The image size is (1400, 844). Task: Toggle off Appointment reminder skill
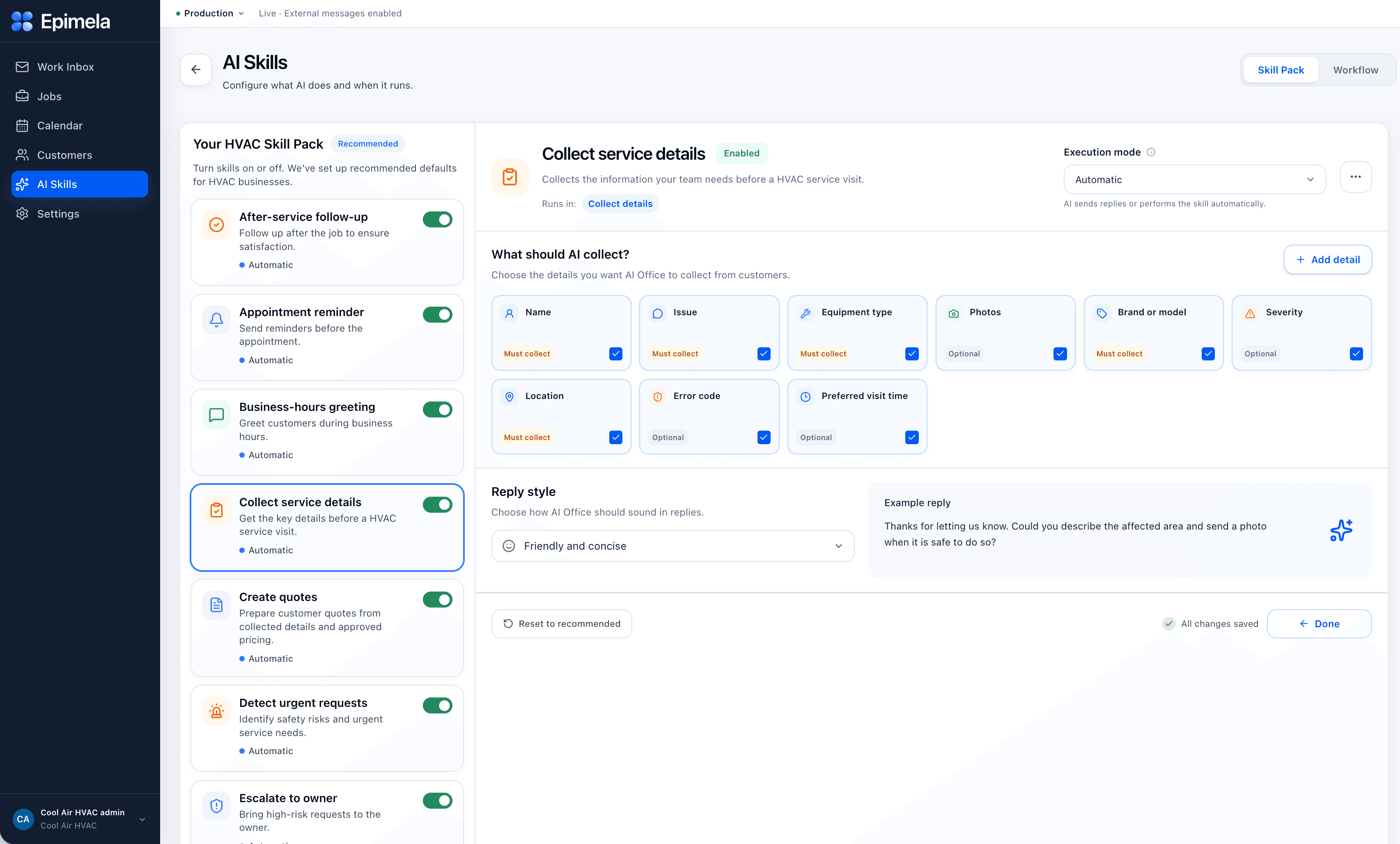tap(438, 315)
